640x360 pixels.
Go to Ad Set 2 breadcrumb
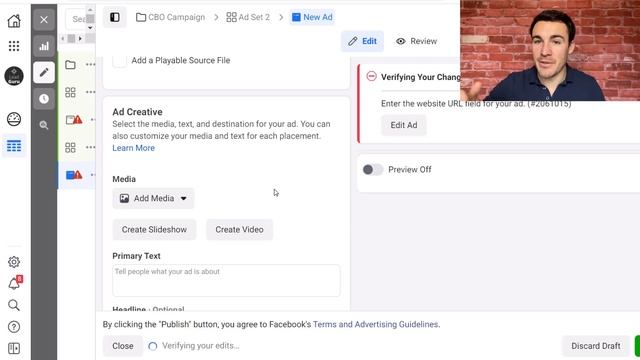coord(248,17)
